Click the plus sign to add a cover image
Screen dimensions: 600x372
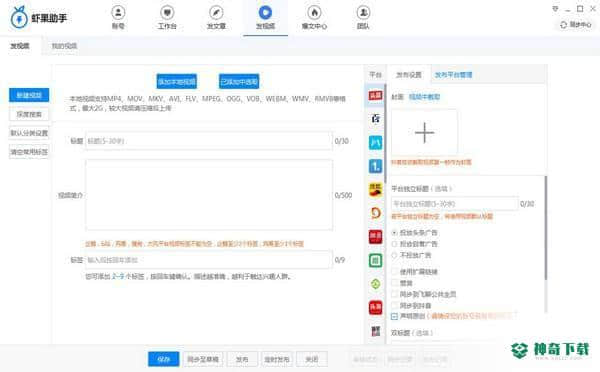point(424,132)
